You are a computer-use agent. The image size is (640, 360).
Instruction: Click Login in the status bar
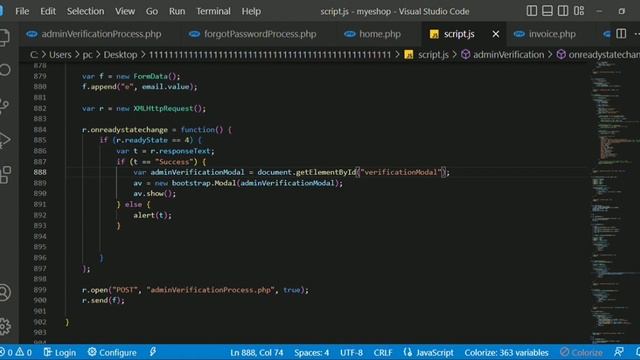(60, 352)
